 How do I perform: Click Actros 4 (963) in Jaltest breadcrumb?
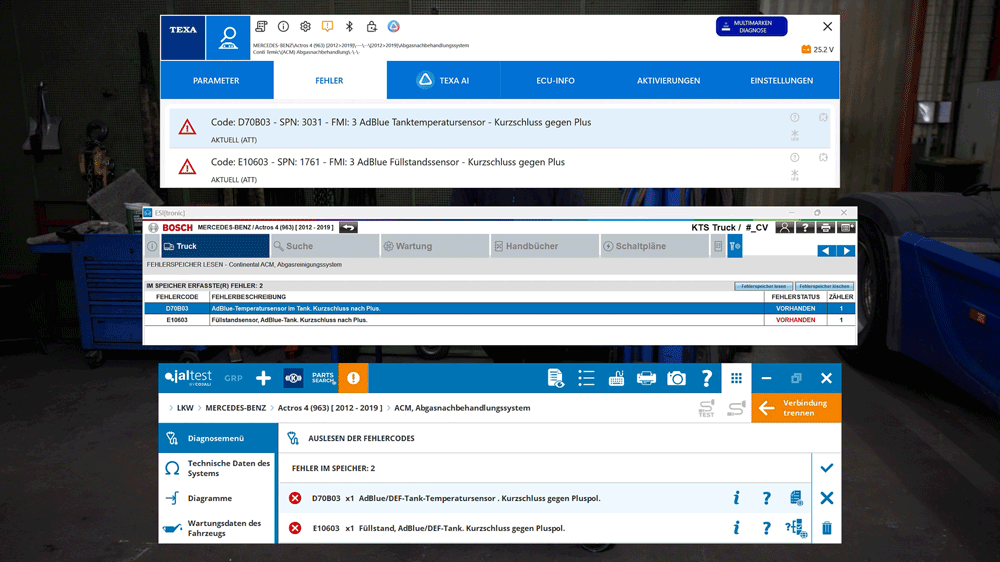(x=330, y=408)
